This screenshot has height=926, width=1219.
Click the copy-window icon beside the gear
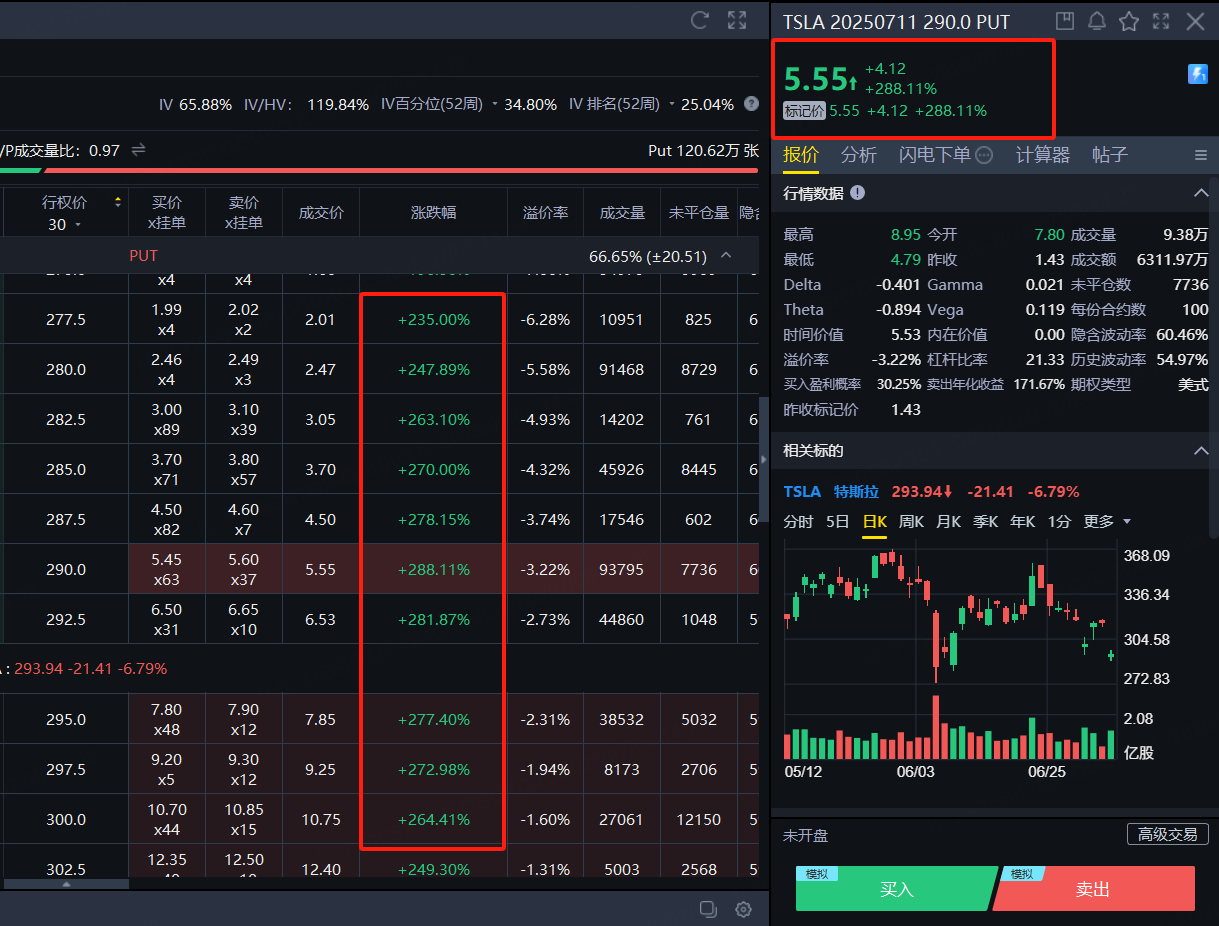pos(708,909)
